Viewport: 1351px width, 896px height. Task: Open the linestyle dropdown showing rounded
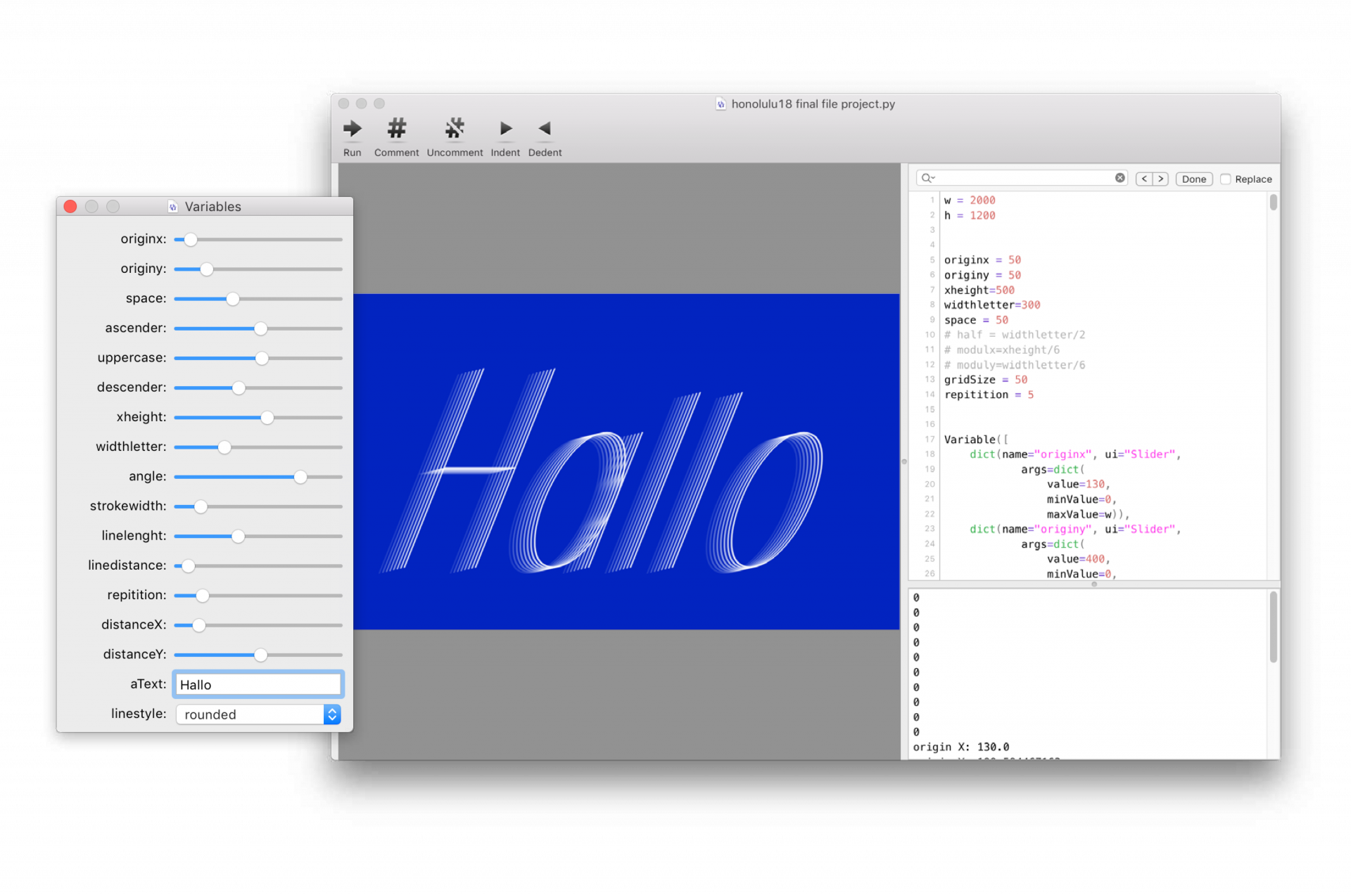point(258,715)
